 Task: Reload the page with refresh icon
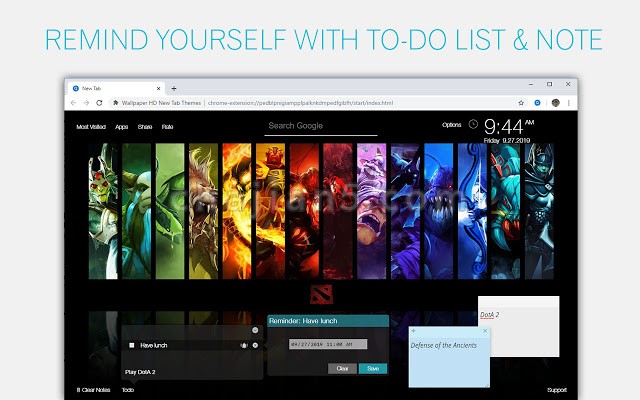(x=99, y=103)
